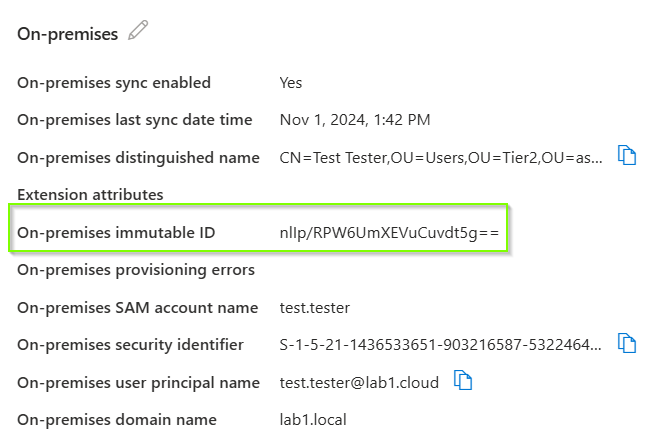
Task: Click the On-premises provisioning errors label
Action: 136,270
